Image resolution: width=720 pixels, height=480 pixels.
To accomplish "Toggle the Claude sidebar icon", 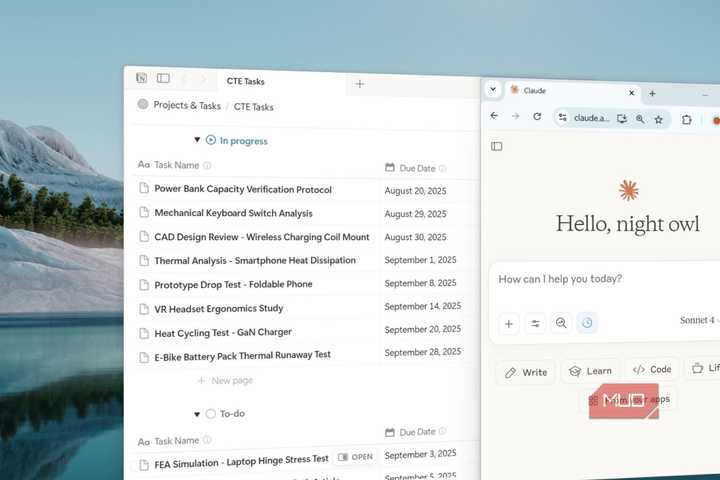I will 496,146.
